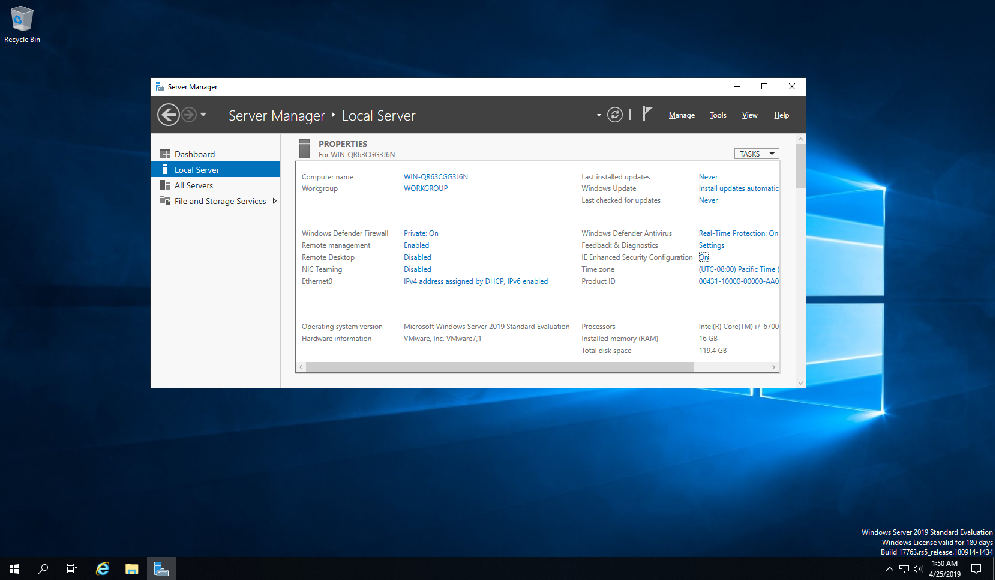Screen dimensions: 995x580
Task: Click Install updates automatically link
Action: 739,188
